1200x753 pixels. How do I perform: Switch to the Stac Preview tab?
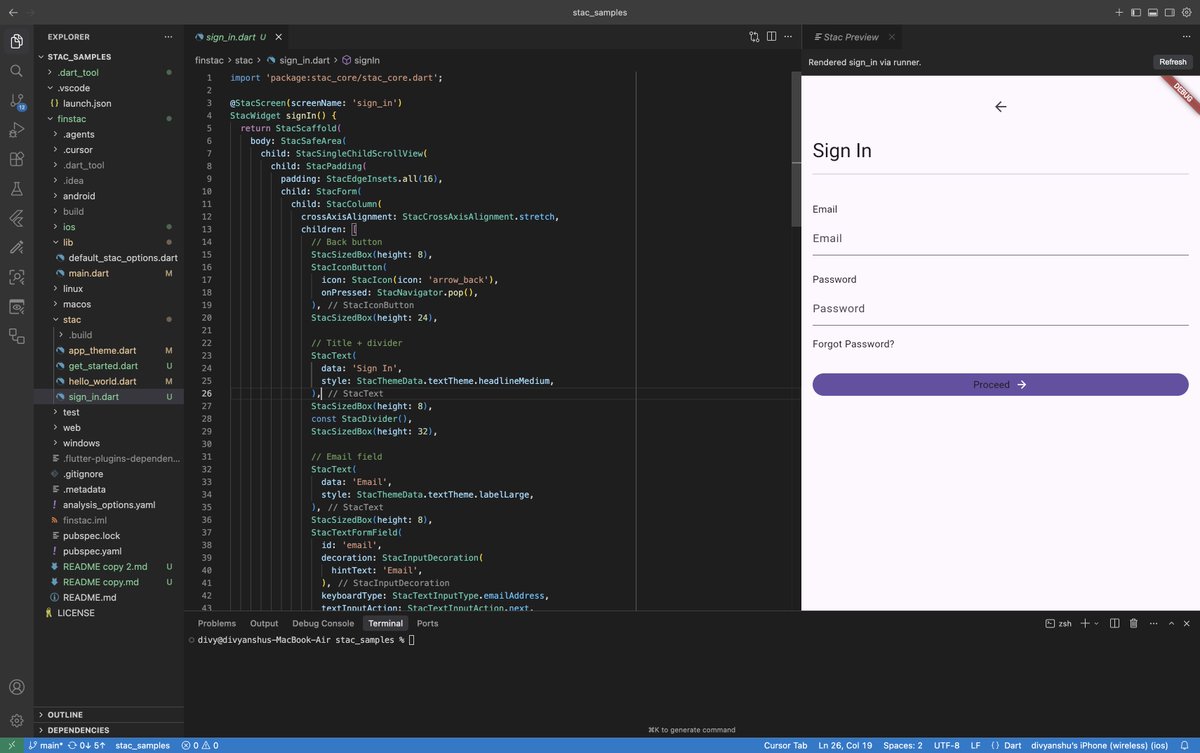coord(853,36)
